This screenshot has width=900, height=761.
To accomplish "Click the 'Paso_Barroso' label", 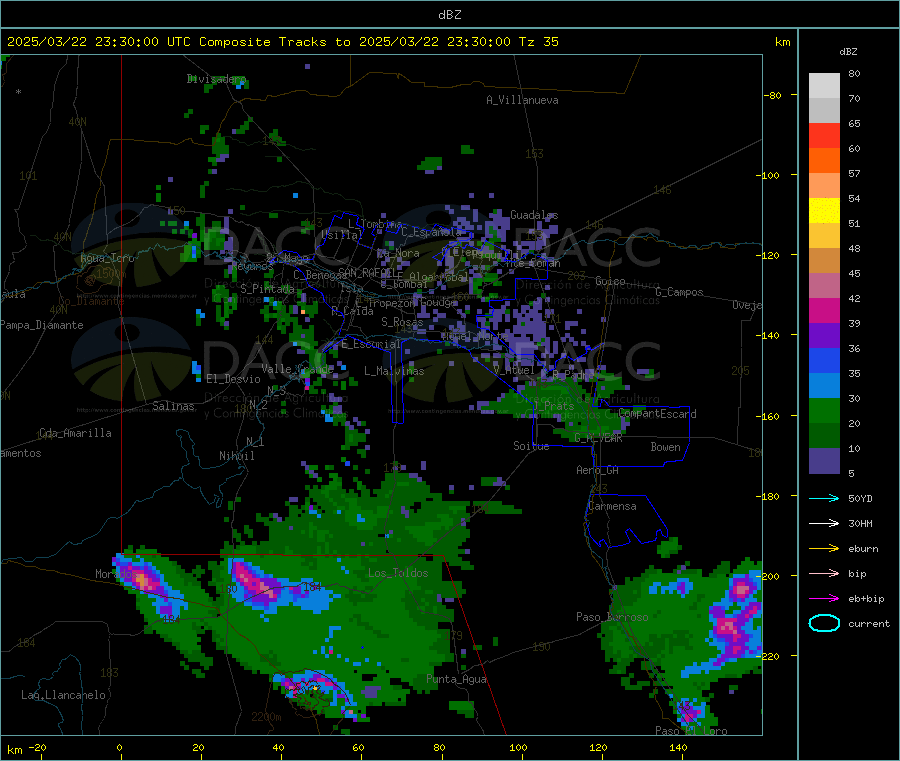I will [x=612, y=617].
